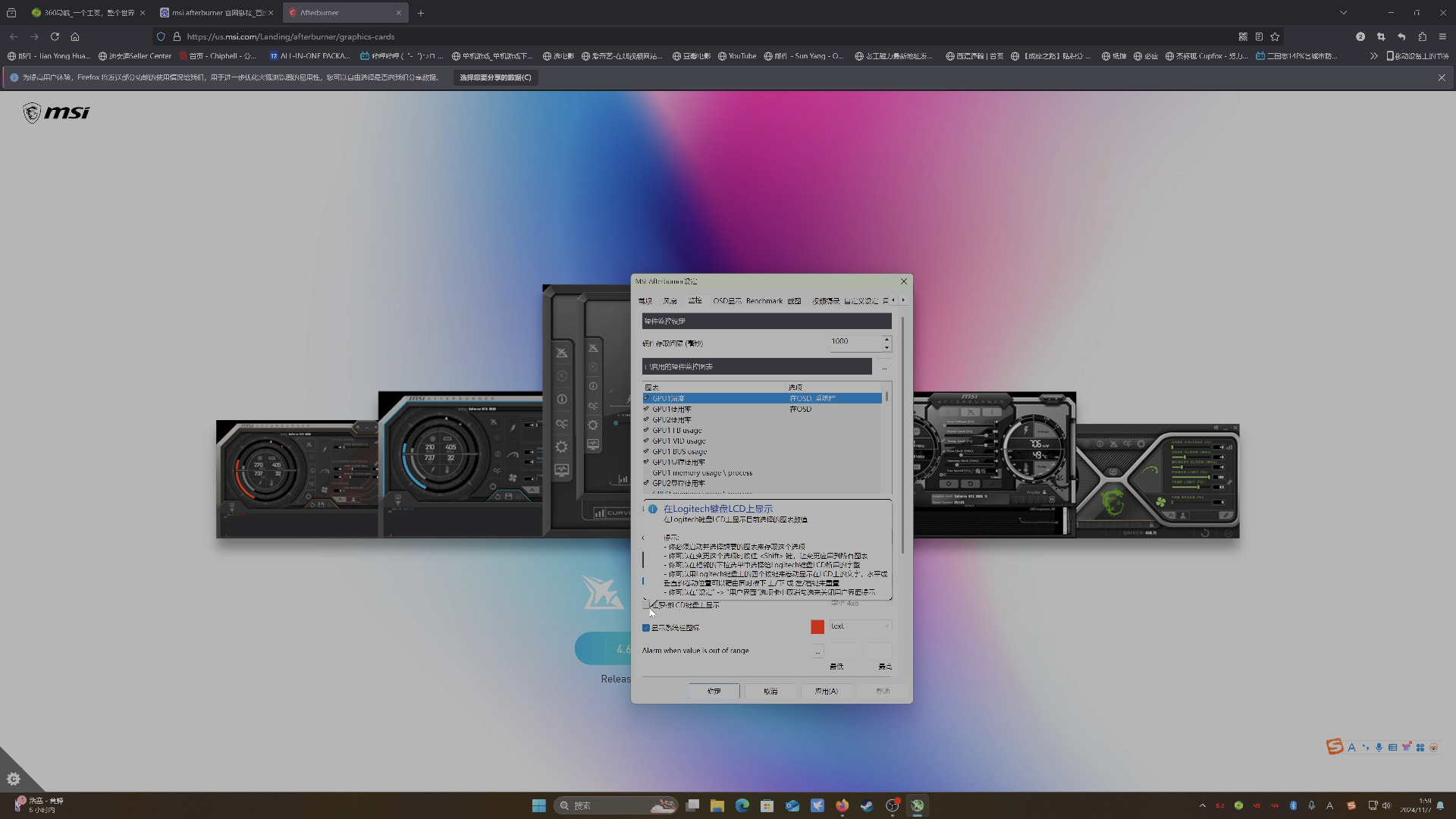Click the 取消 cancel button in the settings dialog
The width and height of the screenshot is (1456, 819).
(x=770, y=692)
